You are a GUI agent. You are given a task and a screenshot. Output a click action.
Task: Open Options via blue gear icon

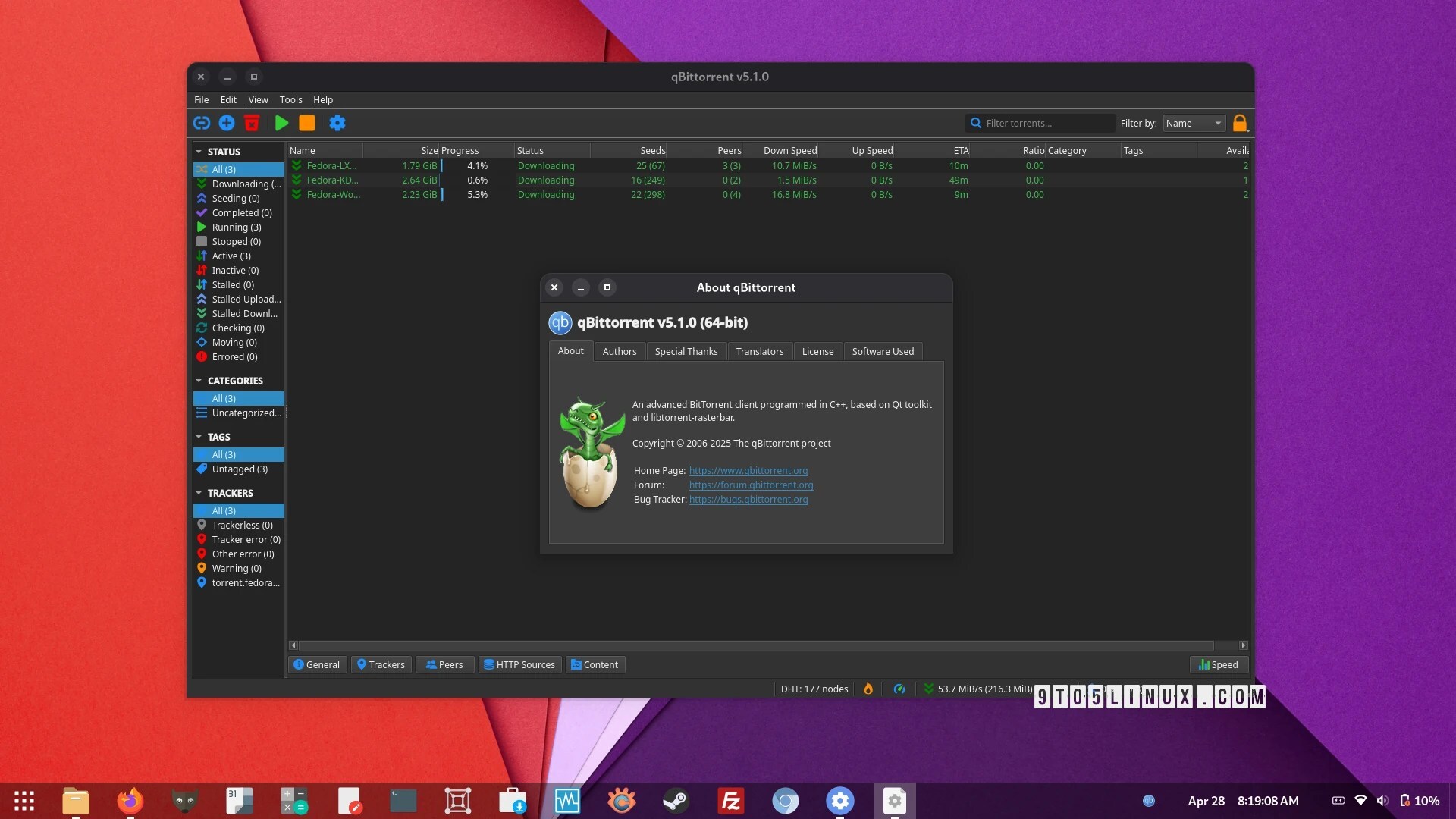point(337,123)
